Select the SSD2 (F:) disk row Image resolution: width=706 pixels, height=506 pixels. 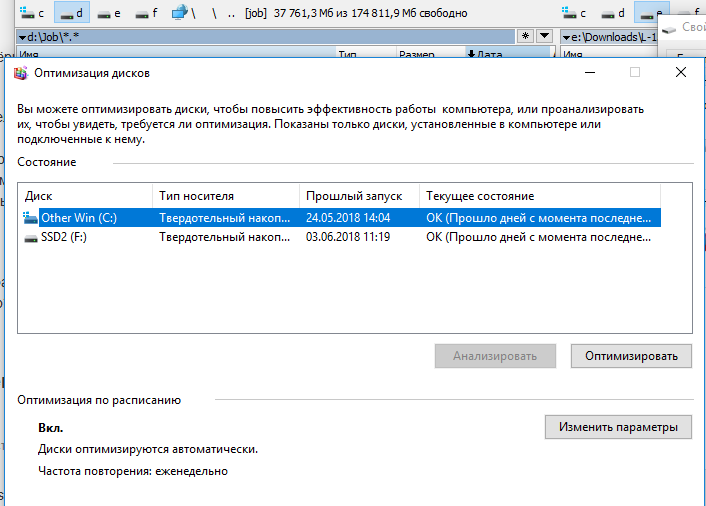(x=341, y=237)
